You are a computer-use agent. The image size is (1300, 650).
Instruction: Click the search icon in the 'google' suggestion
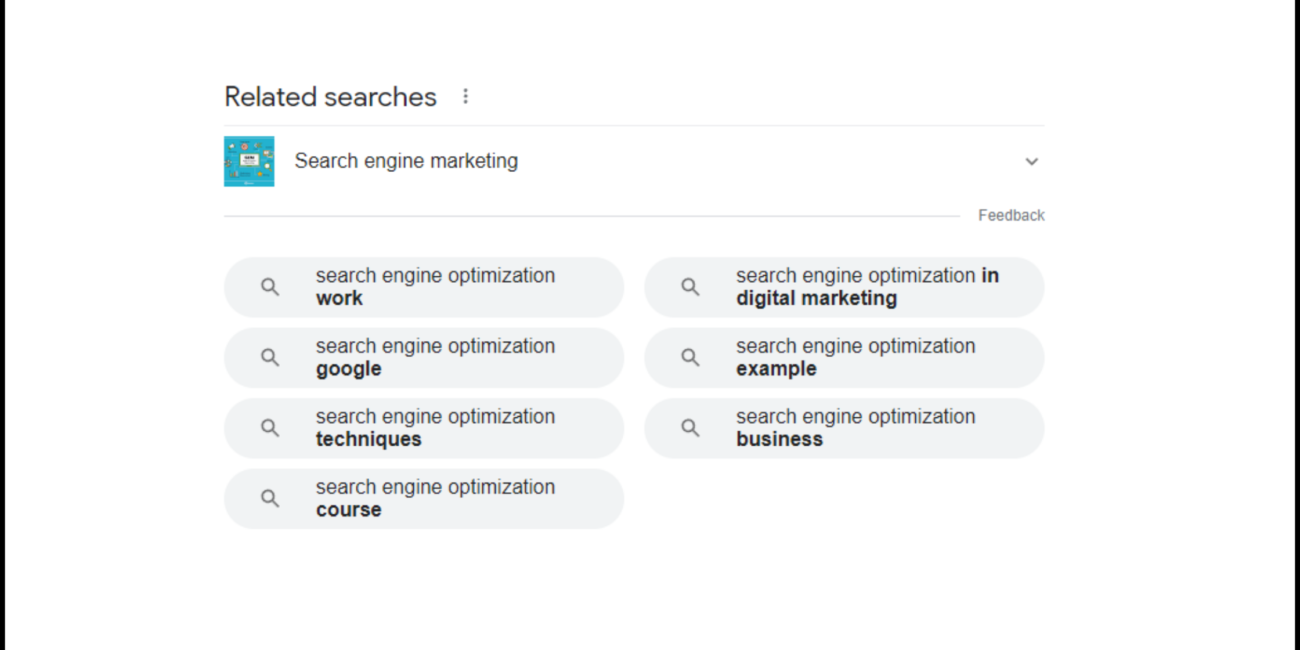click(x=270, y=357)
